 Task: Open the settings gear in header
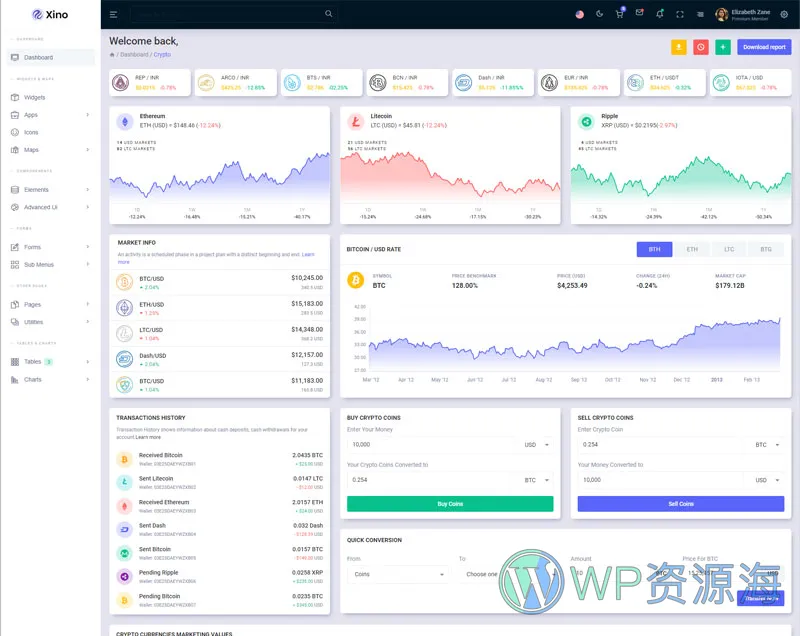[784, 14]
